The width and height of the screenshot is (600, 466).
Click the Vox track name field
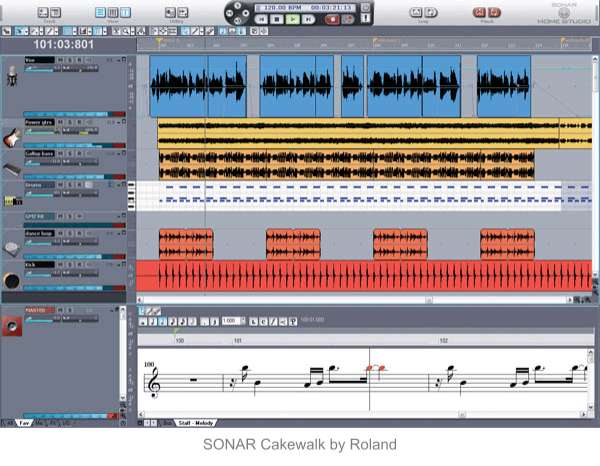(39, 60)
